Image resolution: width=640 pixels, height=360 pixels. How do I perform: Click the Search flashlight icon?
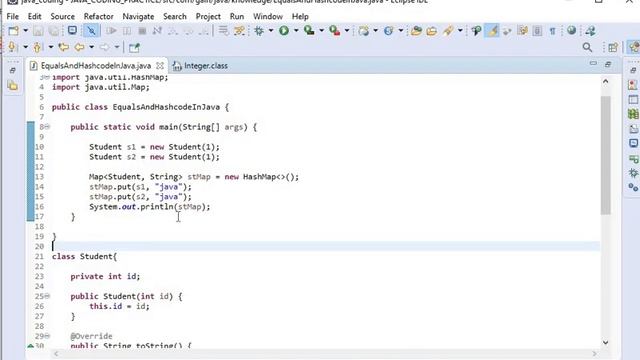coord(448,31)
